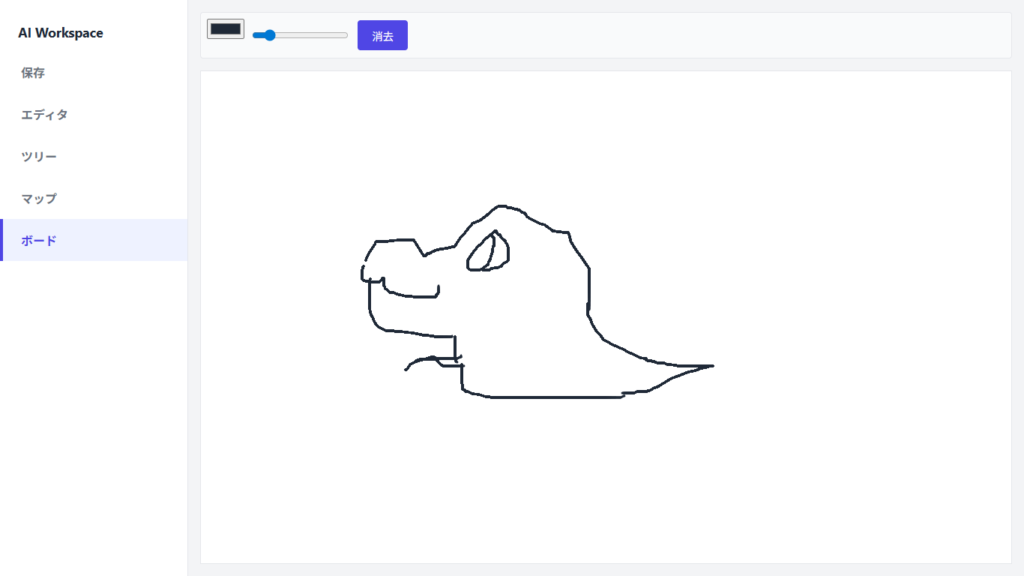1024x576 pixels.
Task: Click the right end of brush size slider
Action: point(346,35)
